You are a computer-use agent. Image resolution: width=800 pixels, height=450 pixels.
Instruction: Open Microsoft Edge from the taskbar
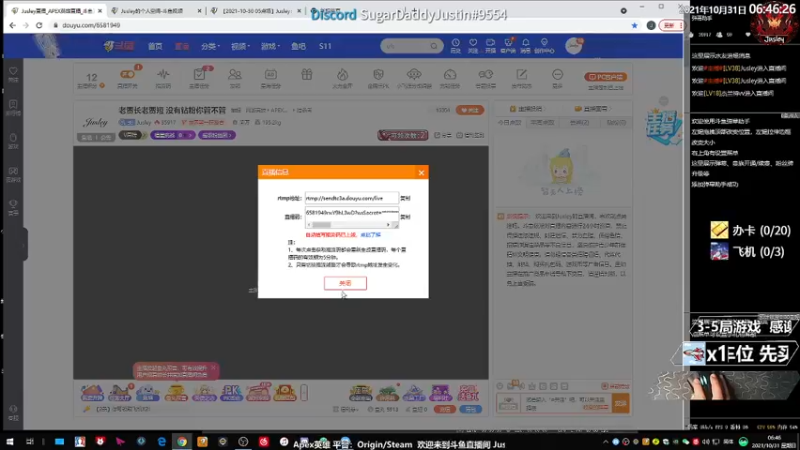(162, 442)
